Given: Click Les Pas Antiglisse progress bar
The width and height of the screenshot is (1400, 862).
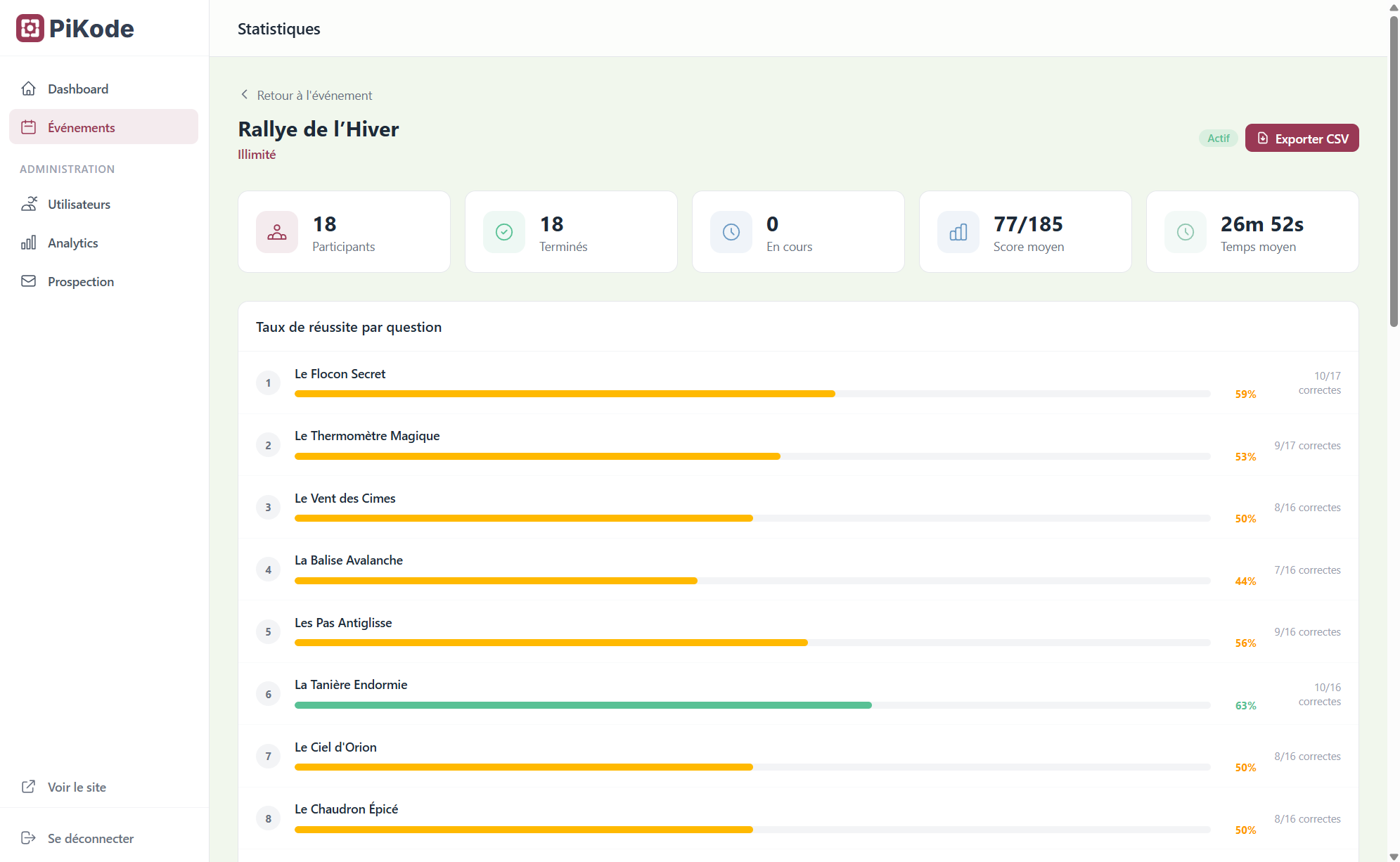Looking at the screenshot, I should click(x=752, y=643).
